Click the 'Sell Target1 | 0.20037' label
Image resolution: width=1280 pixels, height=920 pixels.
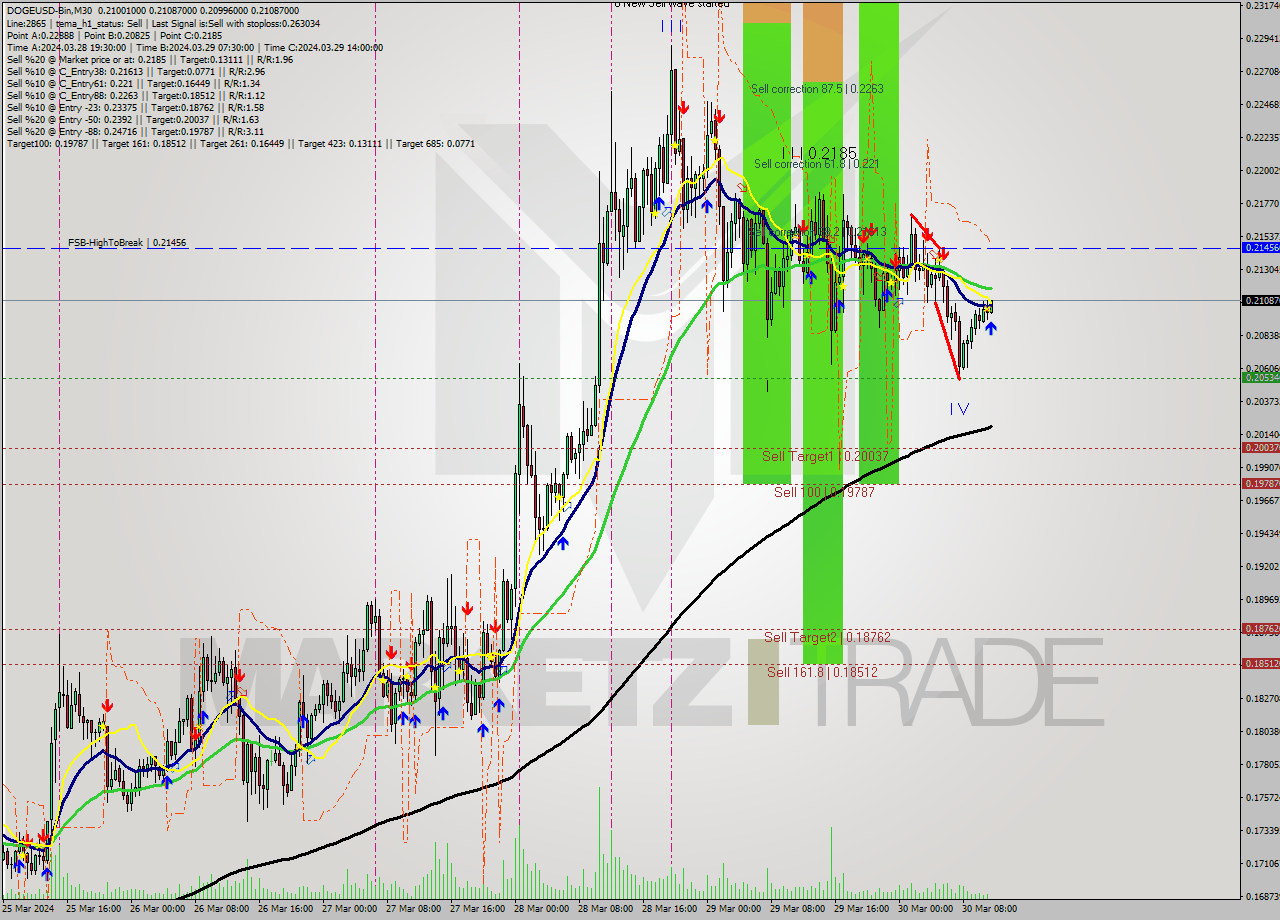[x=825, y=456]
